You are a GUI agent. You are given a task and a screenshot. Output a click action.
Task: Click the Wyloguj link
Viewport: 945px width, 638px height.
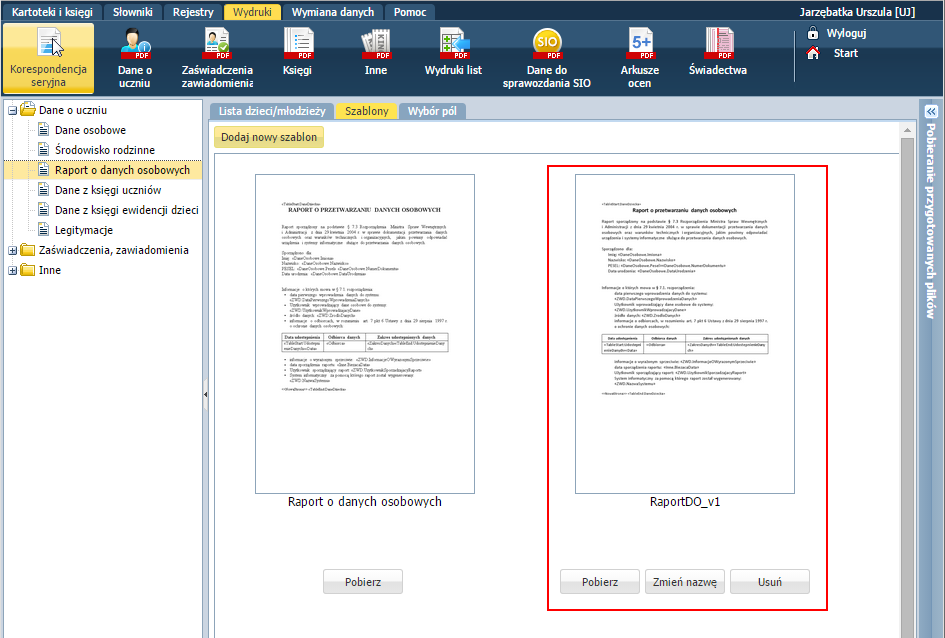click(x=846, y=33)
